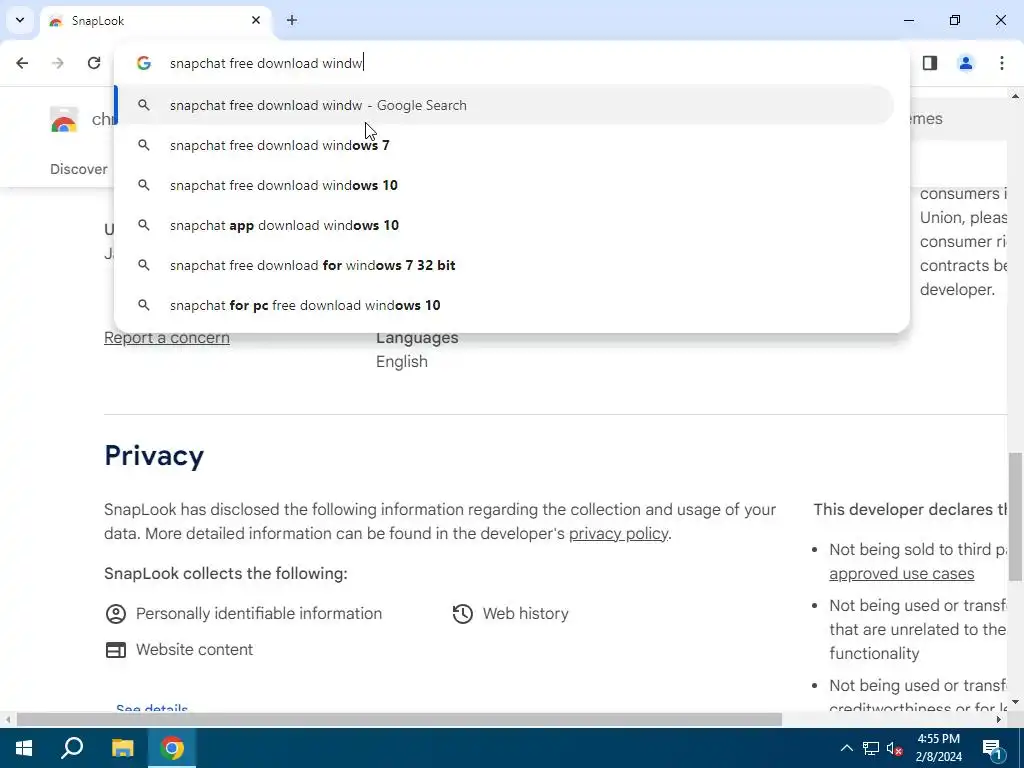Open the Windows Start menu

[x=24, y=748]
